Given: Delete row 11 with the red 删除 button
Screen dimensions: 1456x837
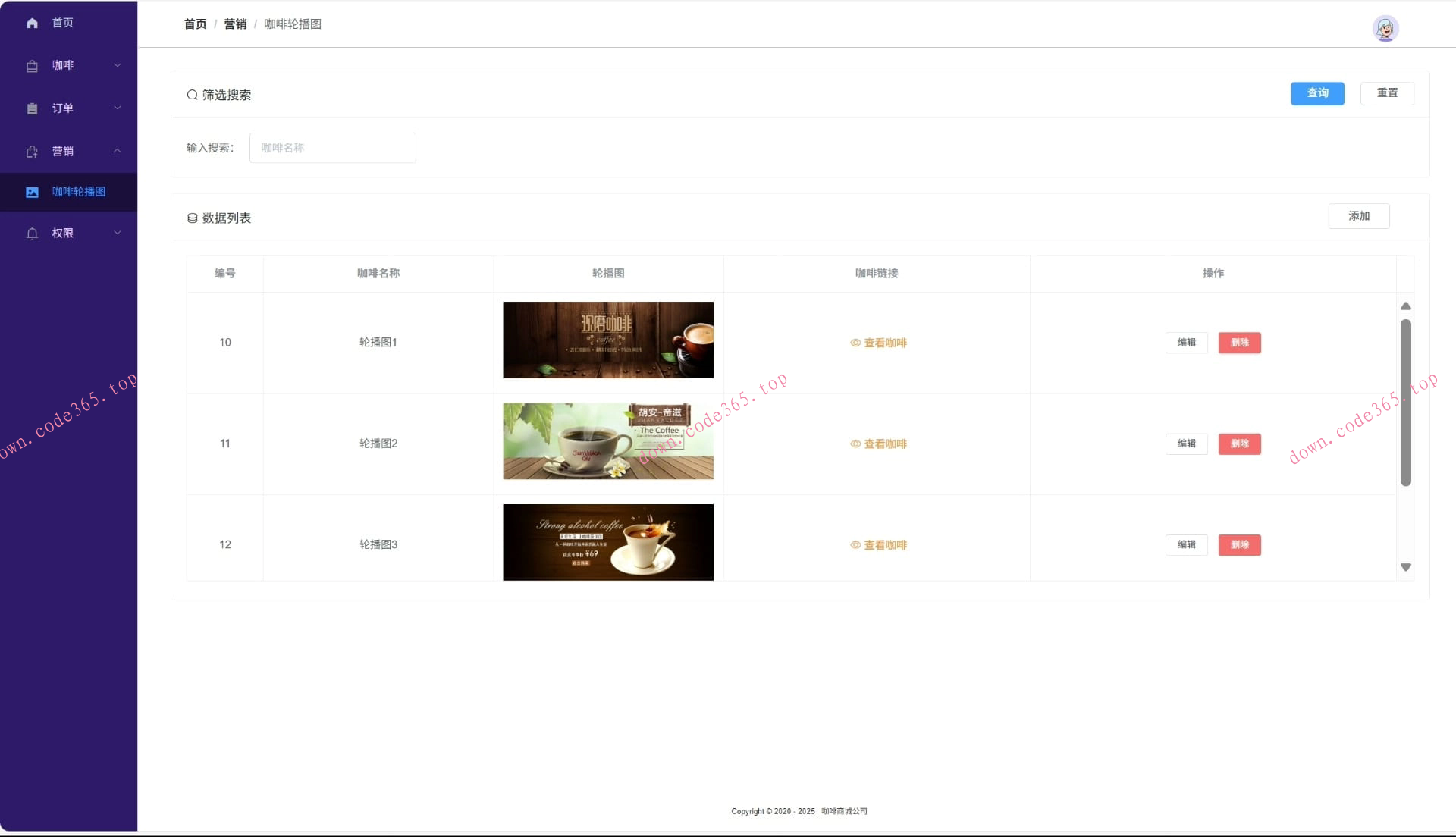Looking at the screenshot, I should click(x=1239, y=444).
